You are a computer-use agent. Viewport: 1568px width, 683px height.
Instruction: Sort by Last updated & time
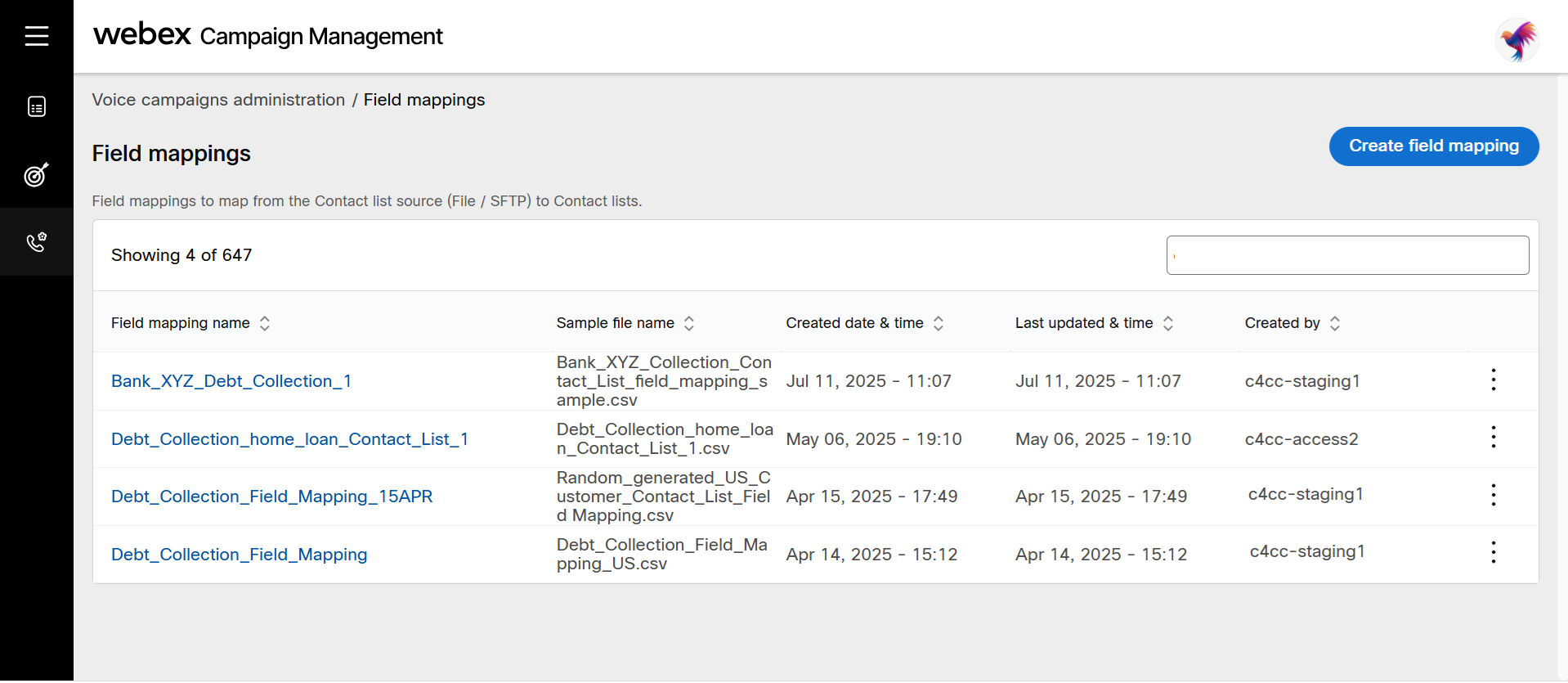(1168, 323)
